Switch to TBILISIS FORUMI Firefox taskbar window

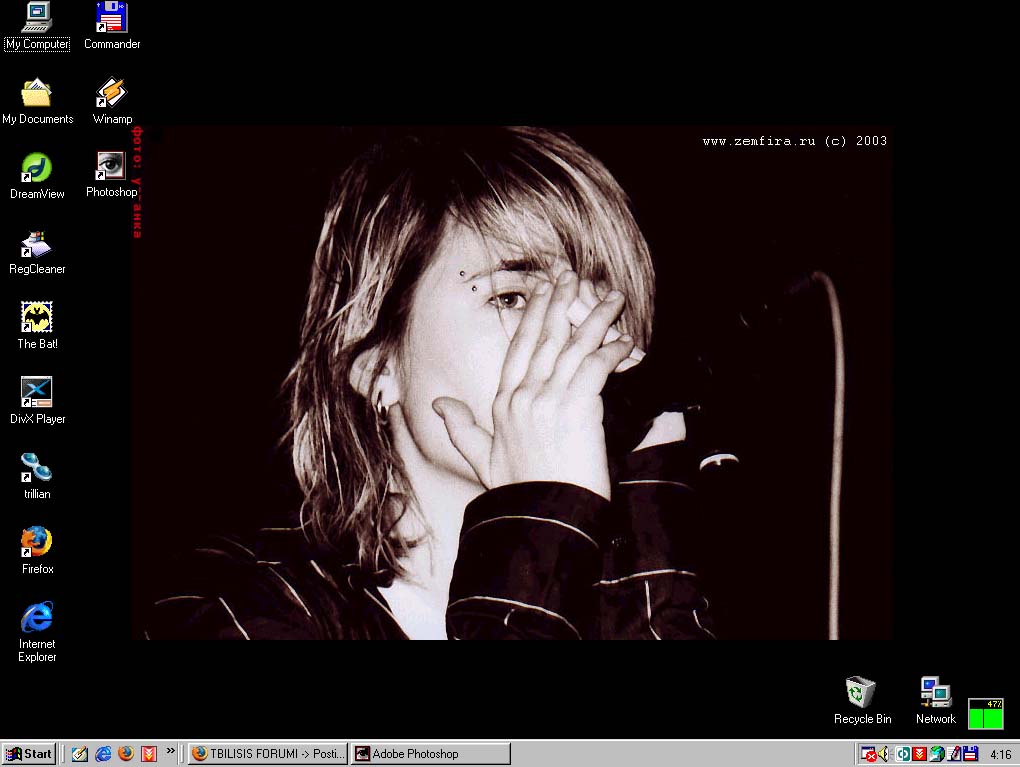[x=268, y=754]
